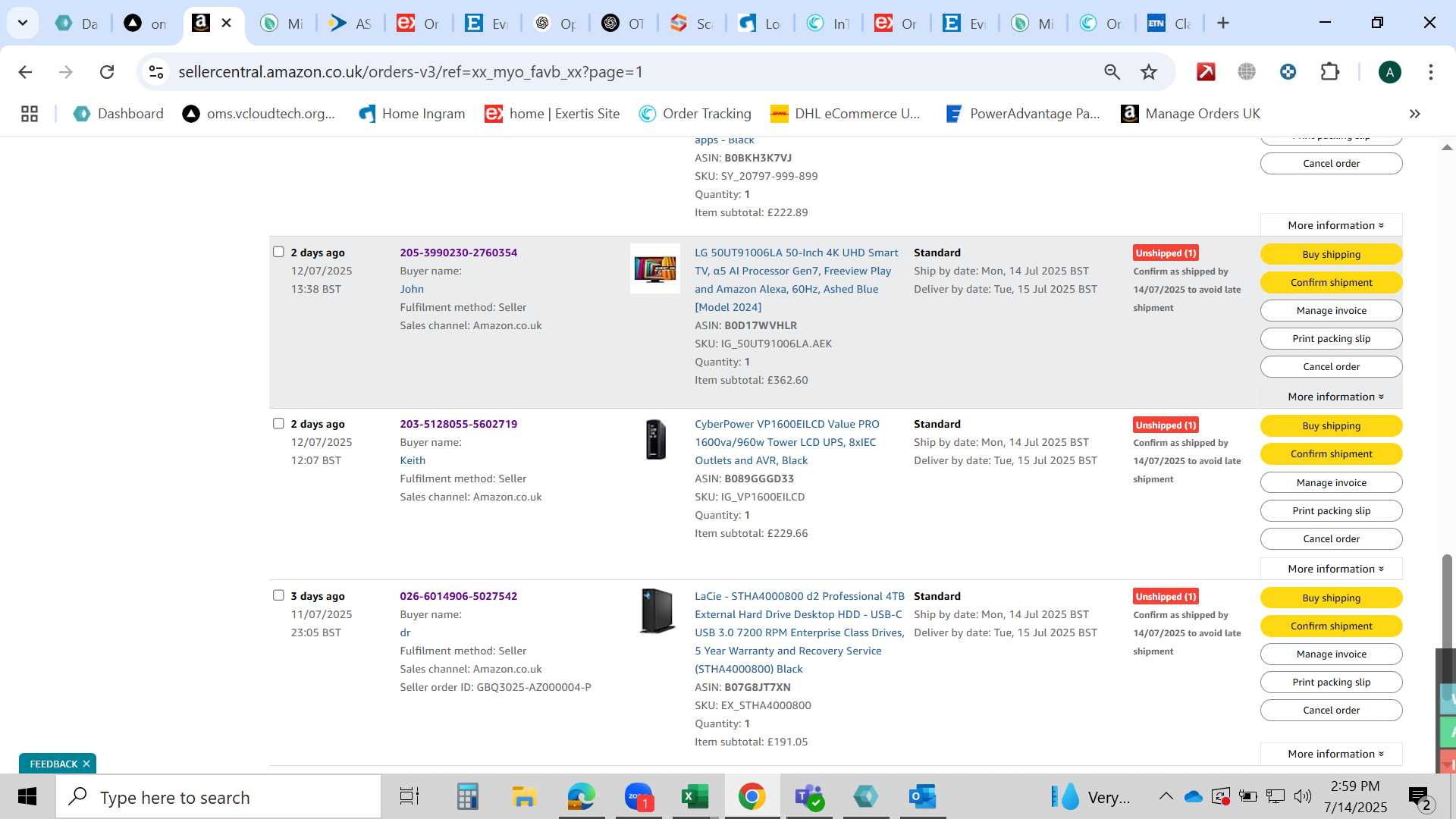Viewport: 1456px width, 819px height.
Task: Switch to the Sc tab
Action: (691, 23)
